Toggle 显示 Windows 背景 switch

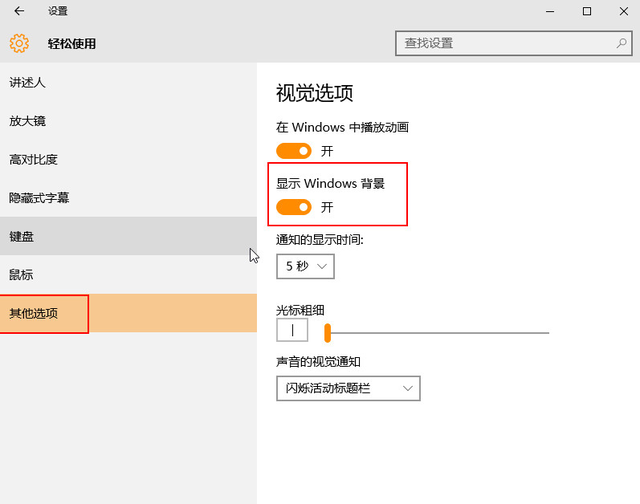(x=294, y=207)
